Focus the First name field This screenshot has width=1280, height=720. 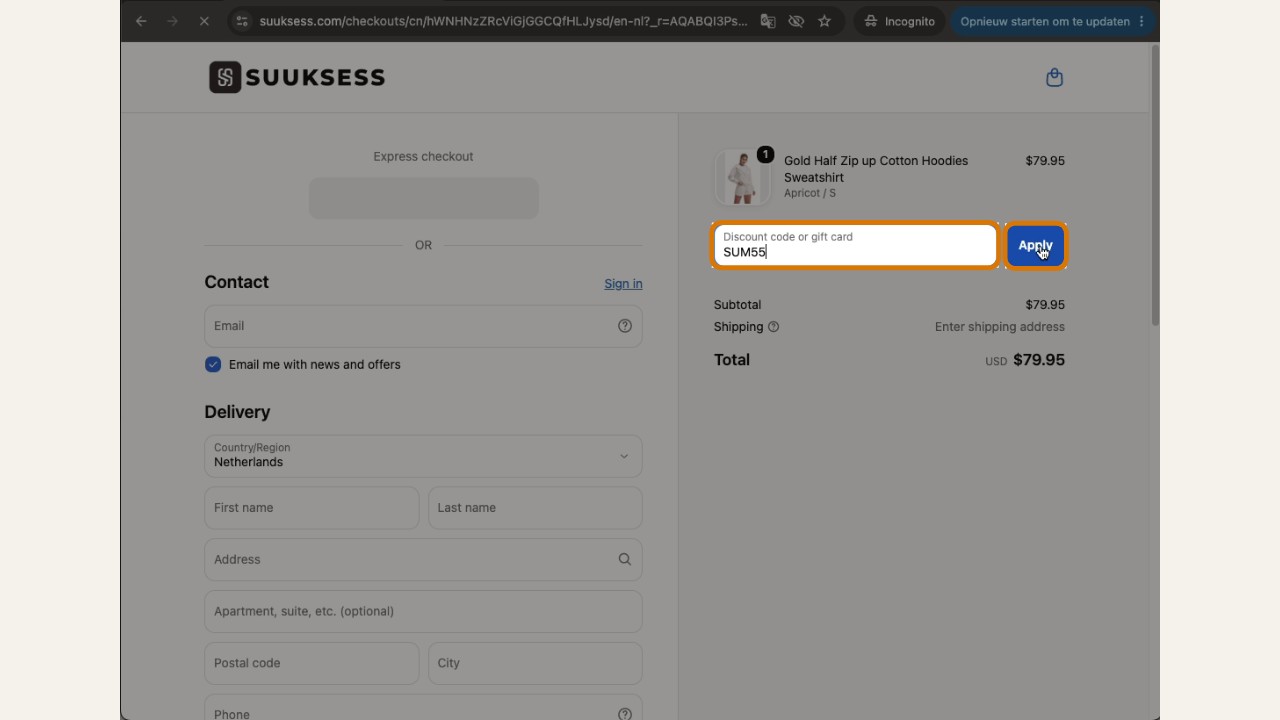311,508
